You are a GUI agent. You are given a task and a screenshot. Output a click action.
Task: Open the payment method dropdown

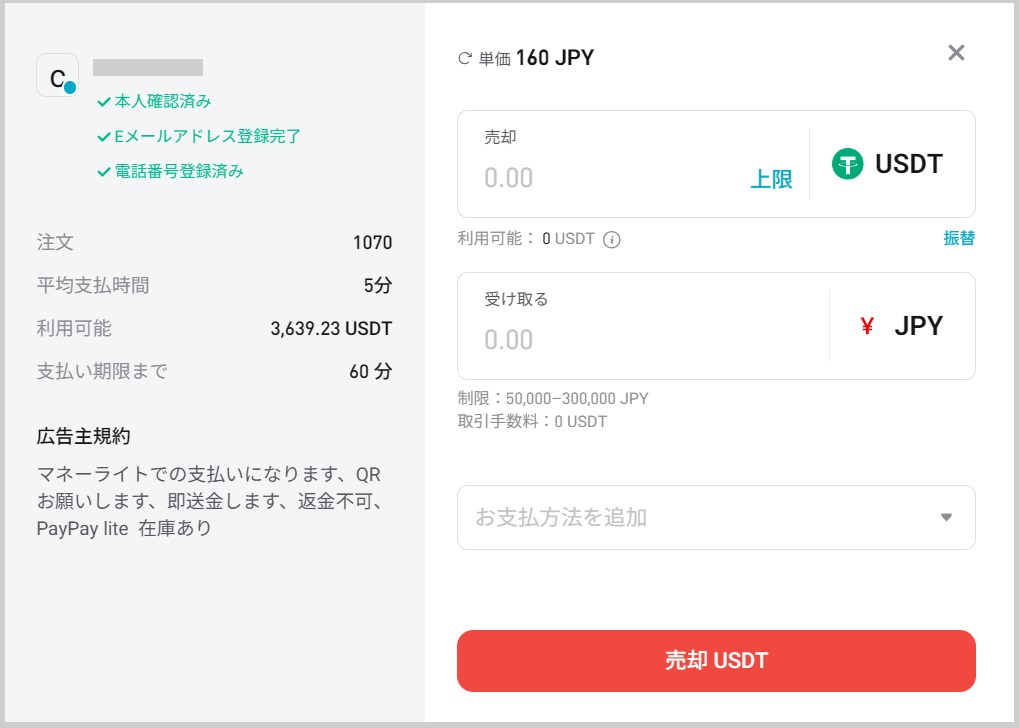(x=700, y=517)
